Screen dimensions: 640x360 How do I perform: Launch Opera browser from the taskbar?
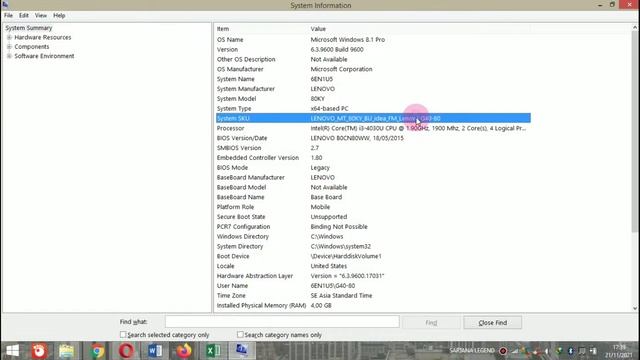pyautogui.click(x=126, y=351)
